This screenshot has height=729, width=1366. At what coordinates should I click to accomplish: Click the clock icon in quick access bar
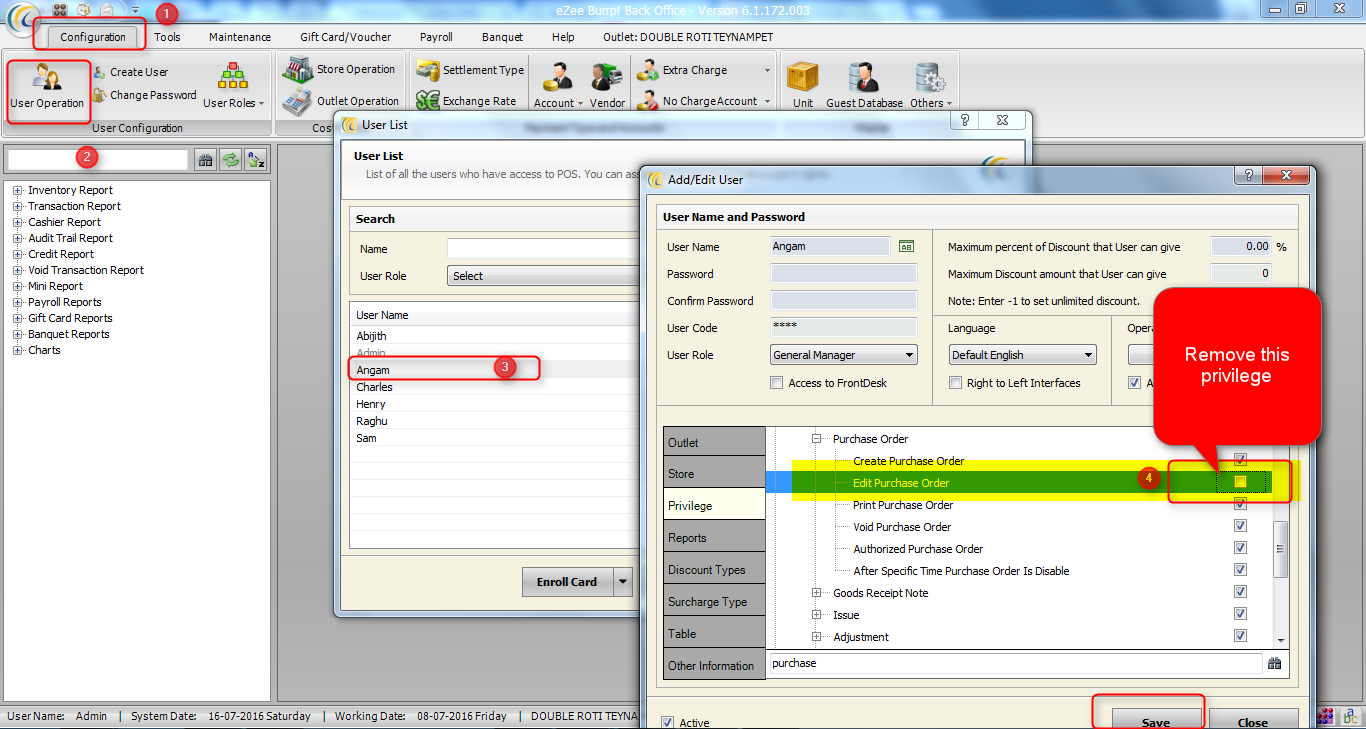(x=83, y=9)
